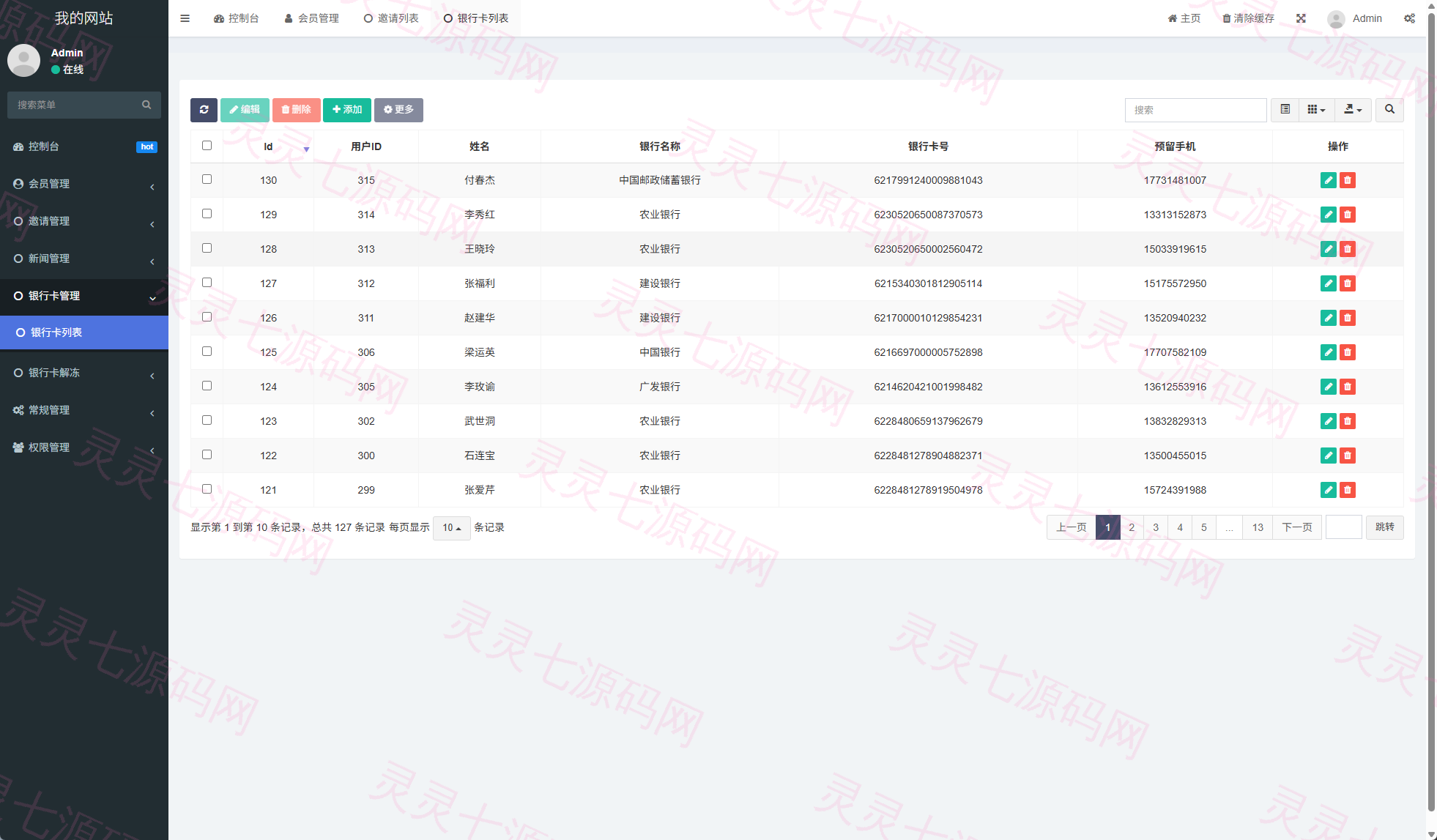1437x840 pixels.
Task: Check the checkbox for row 128
Action: (207, 248)
